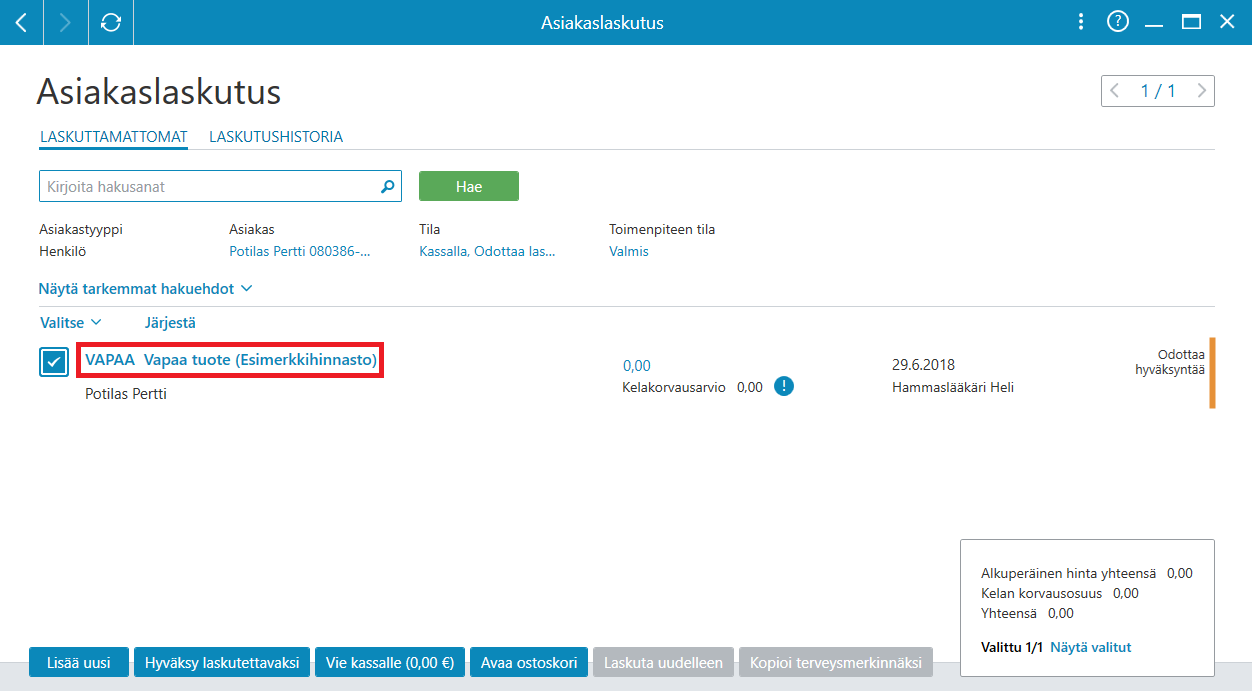This screenshot has width=1252, height=691.
Task: Open Tila filter Kassalla, Odottaa las...
Action: pos(487,251)
